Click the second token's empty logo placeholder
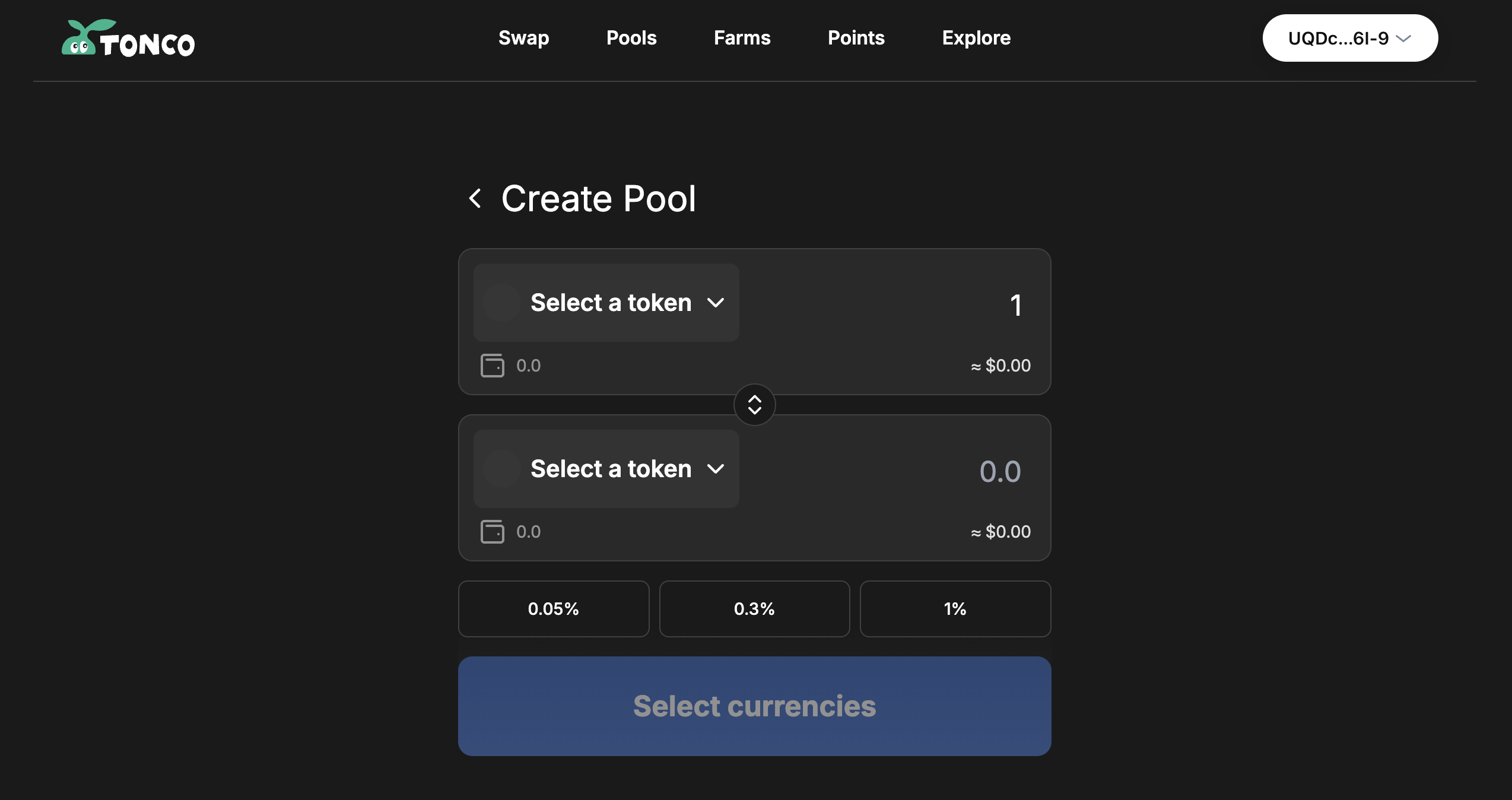Screen dimensions: 1512x800 tap(502, 469)
